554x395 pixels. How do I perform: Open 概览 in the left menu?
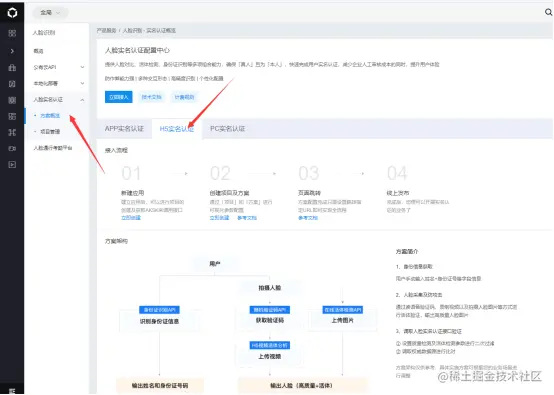tap(39, 51)
